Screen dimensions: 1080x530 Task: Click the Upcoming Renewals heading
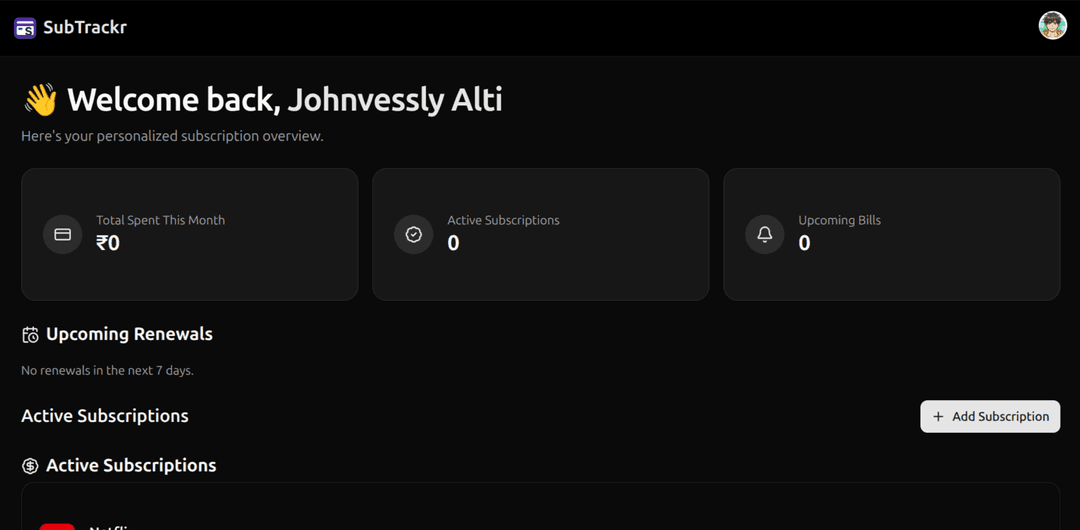[129, 334]
